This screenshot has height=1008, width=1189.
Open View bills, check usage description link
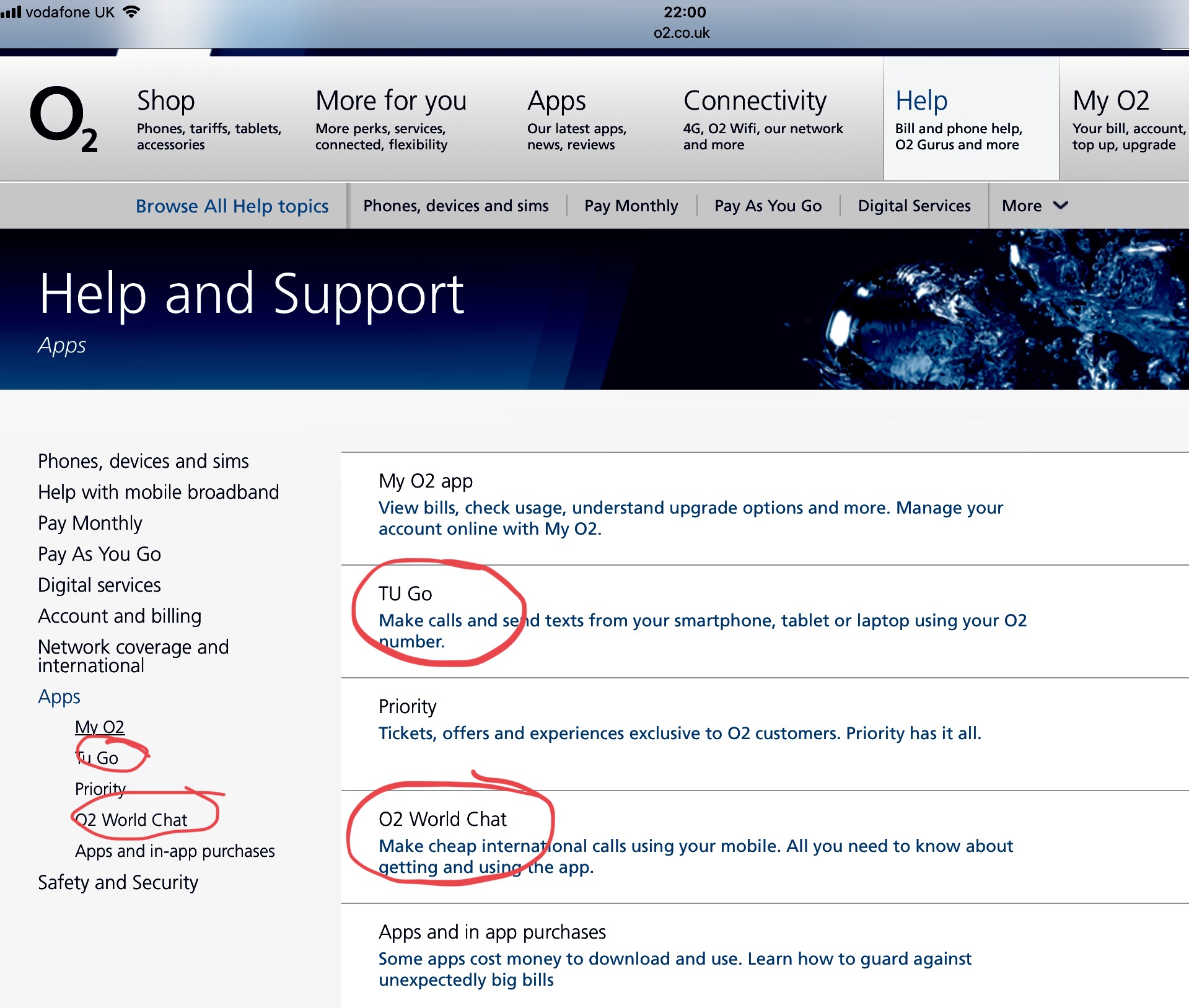click(690, 518)
